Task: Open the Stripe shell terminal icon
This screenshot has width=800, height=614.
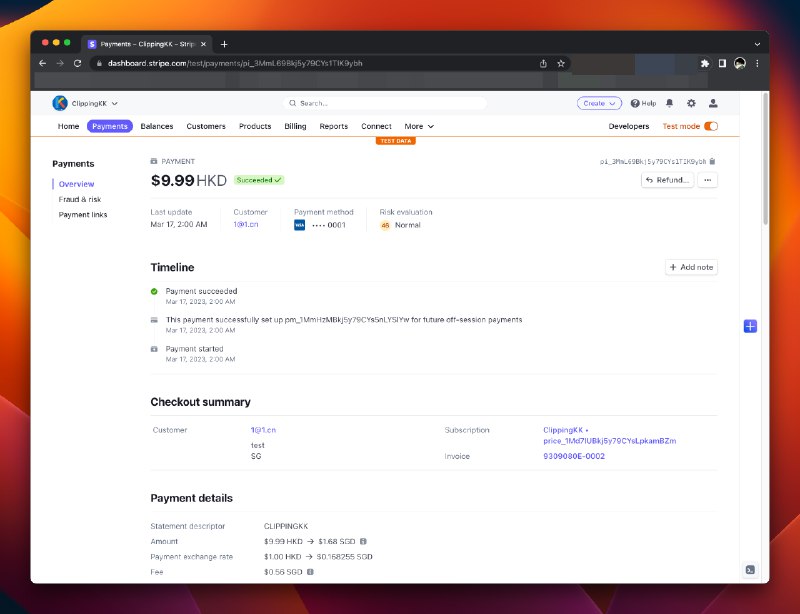Action: (x=750, y=570)
